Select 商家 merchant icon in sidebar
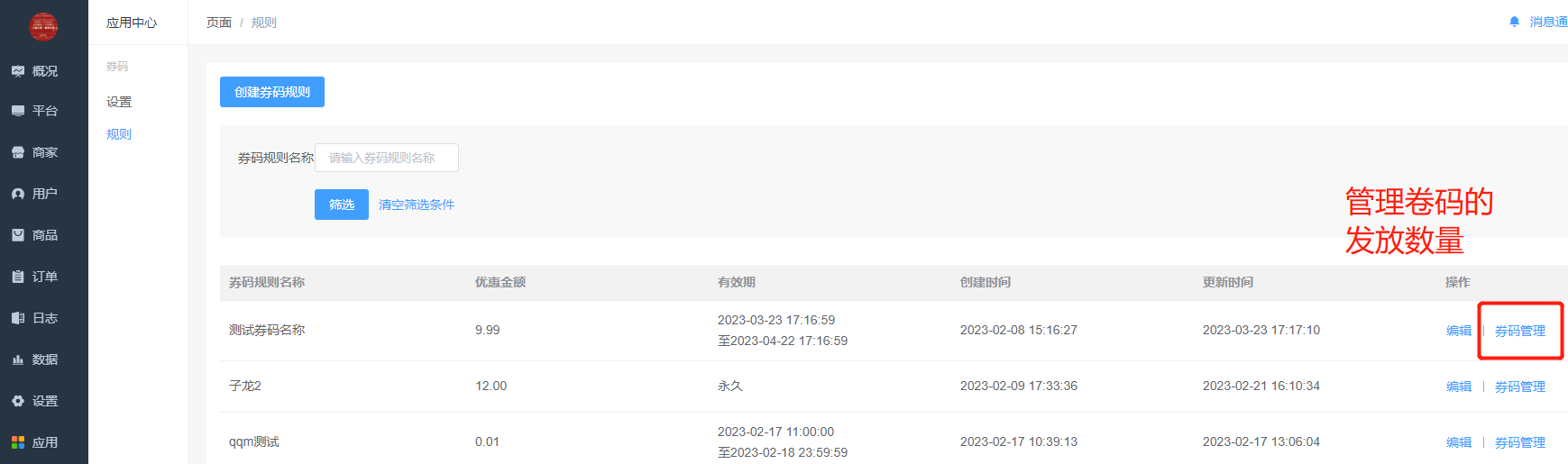 coord(18,152)
